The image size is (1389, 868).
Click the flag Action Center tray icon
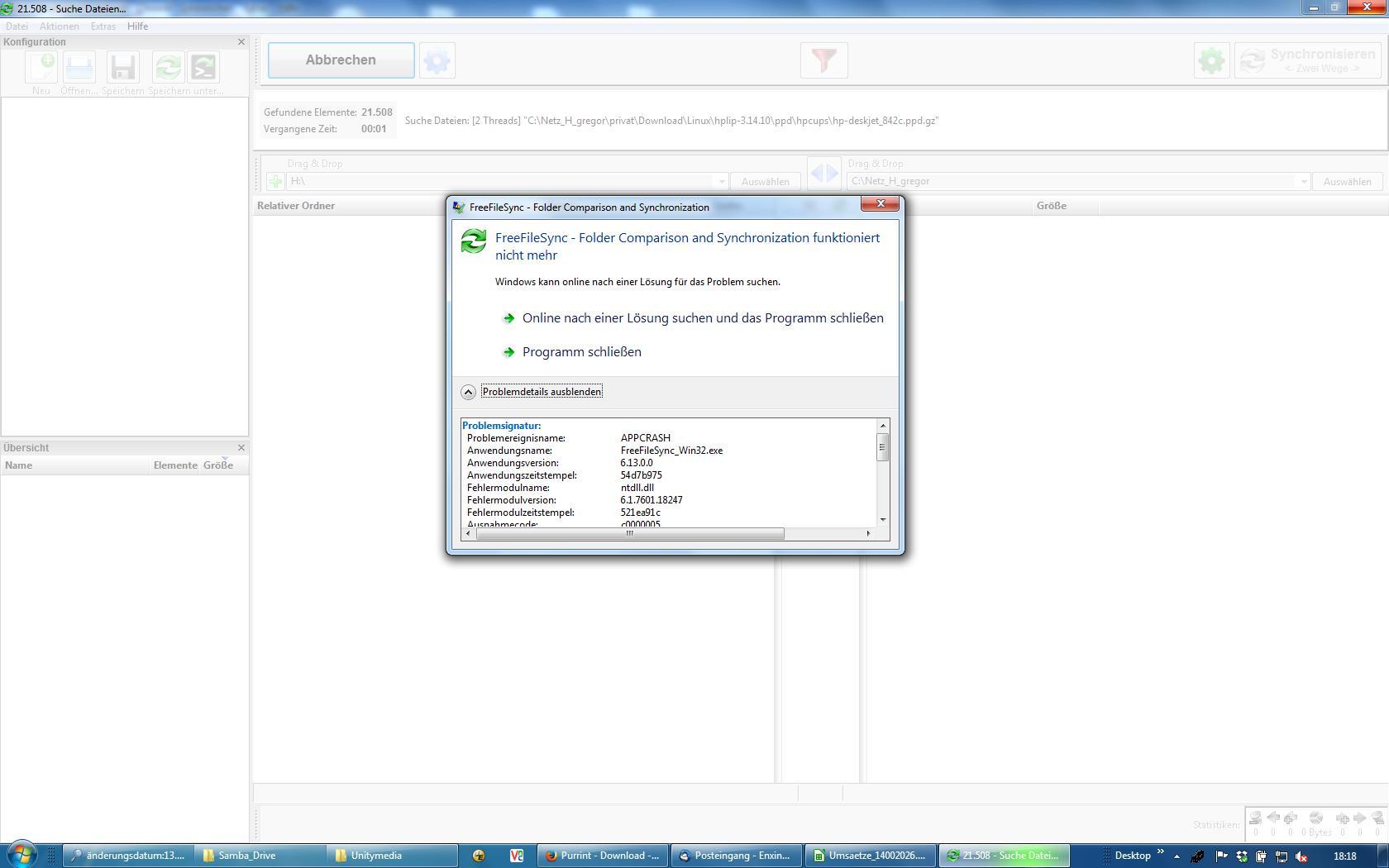point(1221,856)
